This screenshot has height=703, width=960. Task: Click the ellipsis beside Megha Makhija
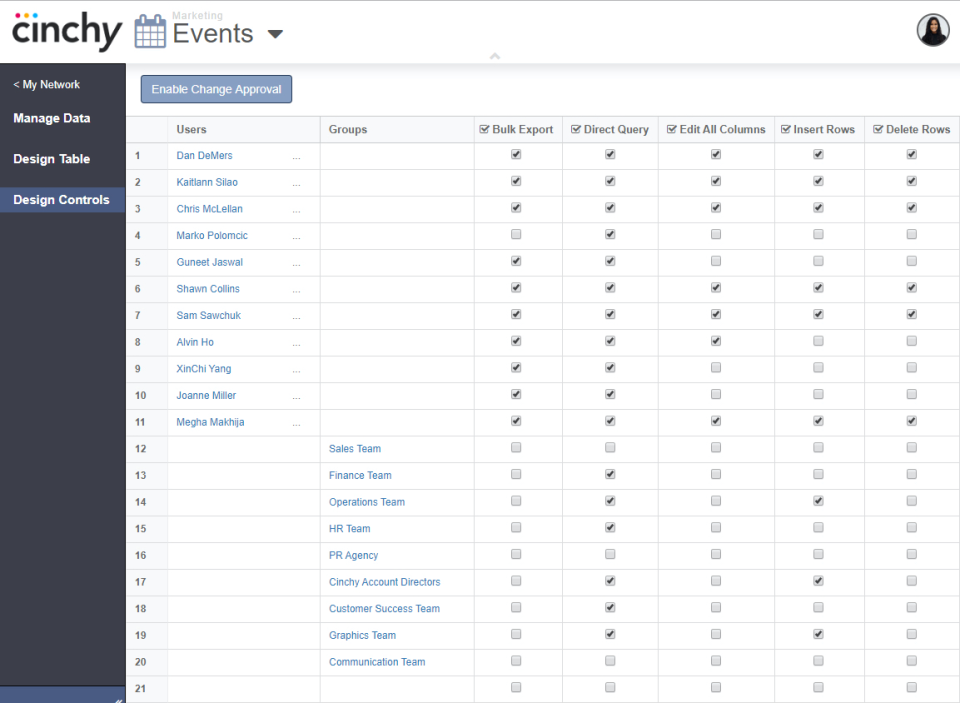[296, 421]
